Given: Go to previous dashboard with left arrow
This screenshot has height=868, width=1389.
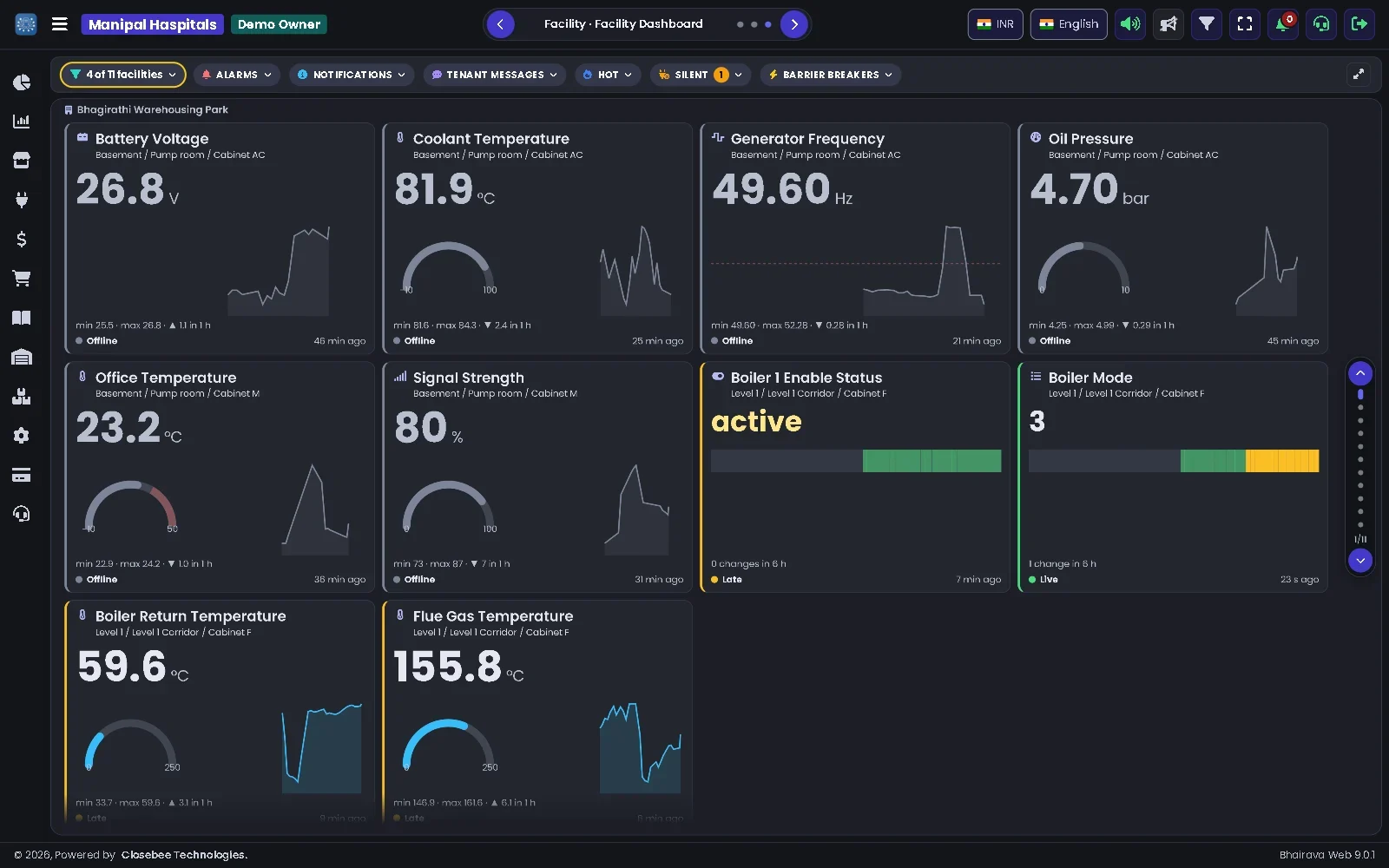Looking at the screenshot, I should 500,24.
